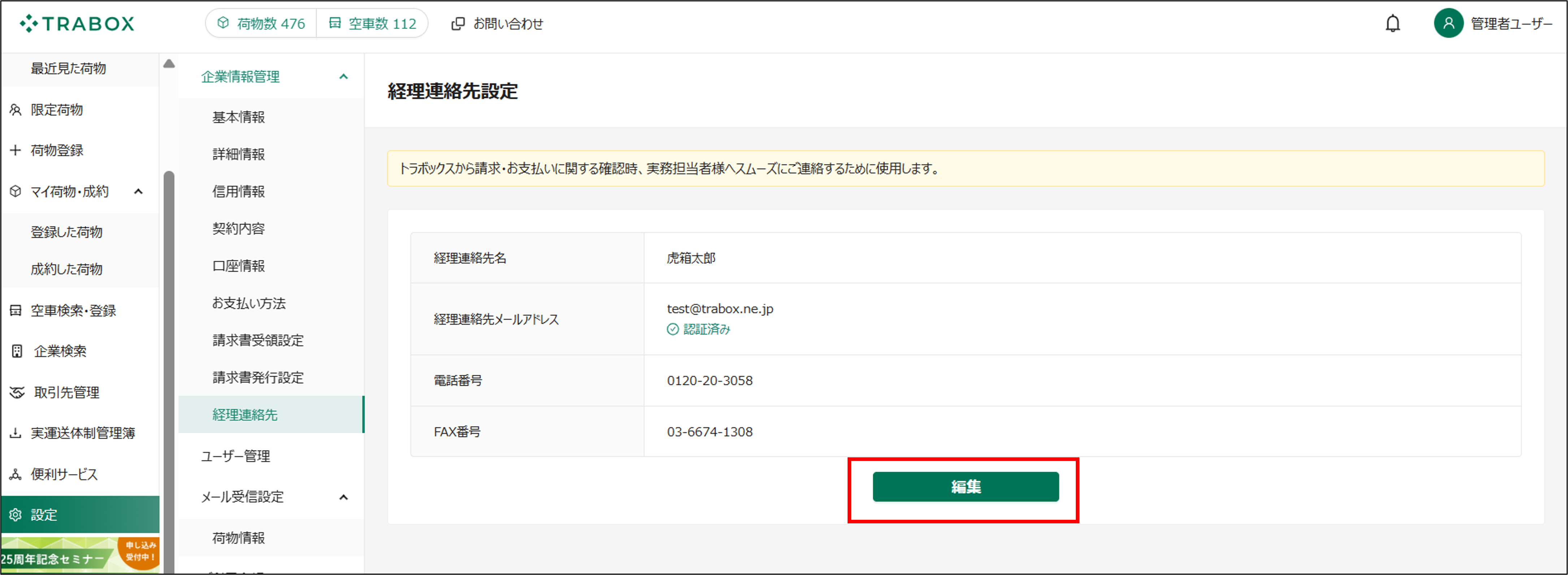Click the 便利サービス network icon

15,474
